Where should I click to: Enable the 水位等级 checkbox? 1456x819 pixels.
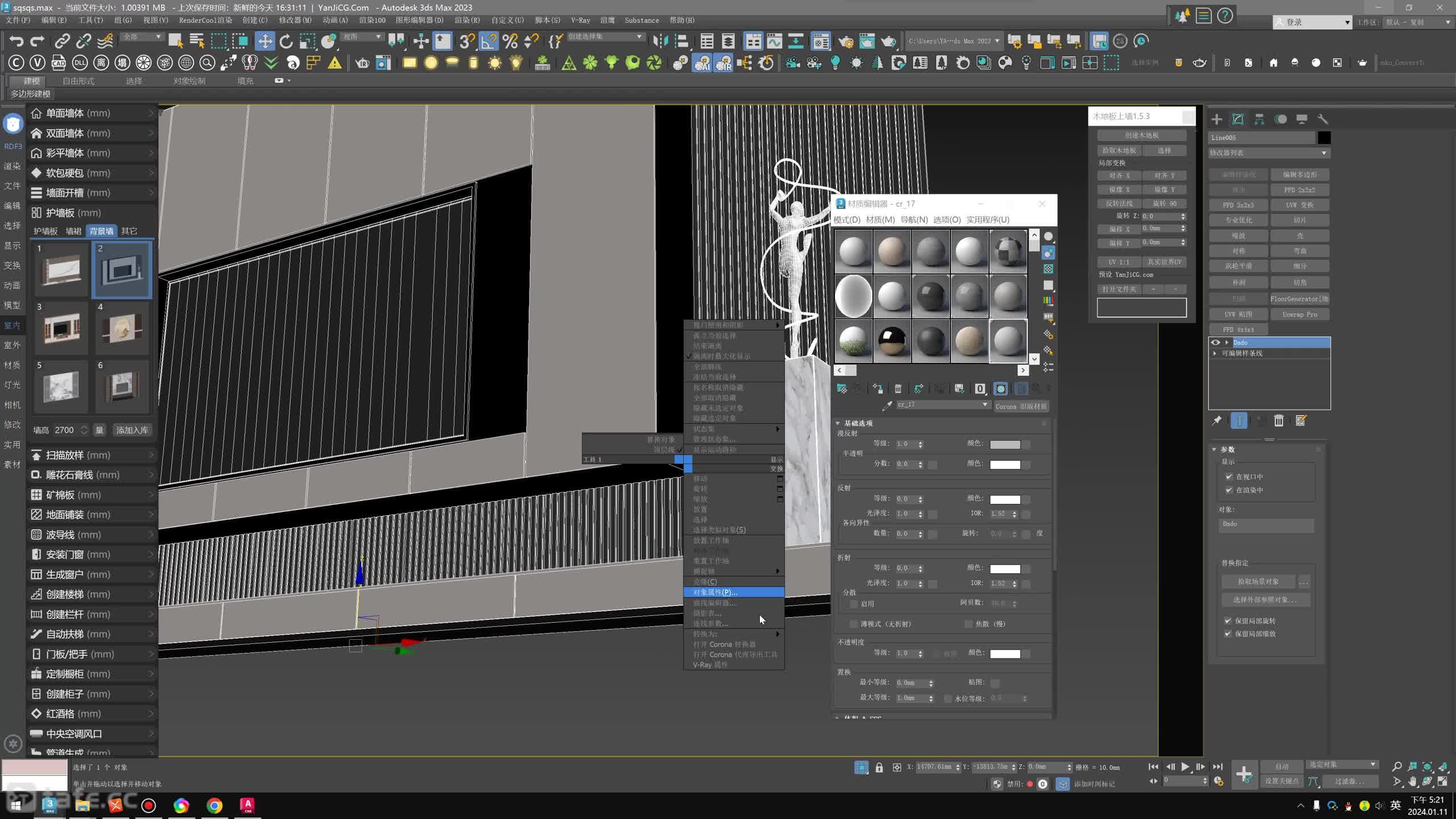click(x=948, y=698)
